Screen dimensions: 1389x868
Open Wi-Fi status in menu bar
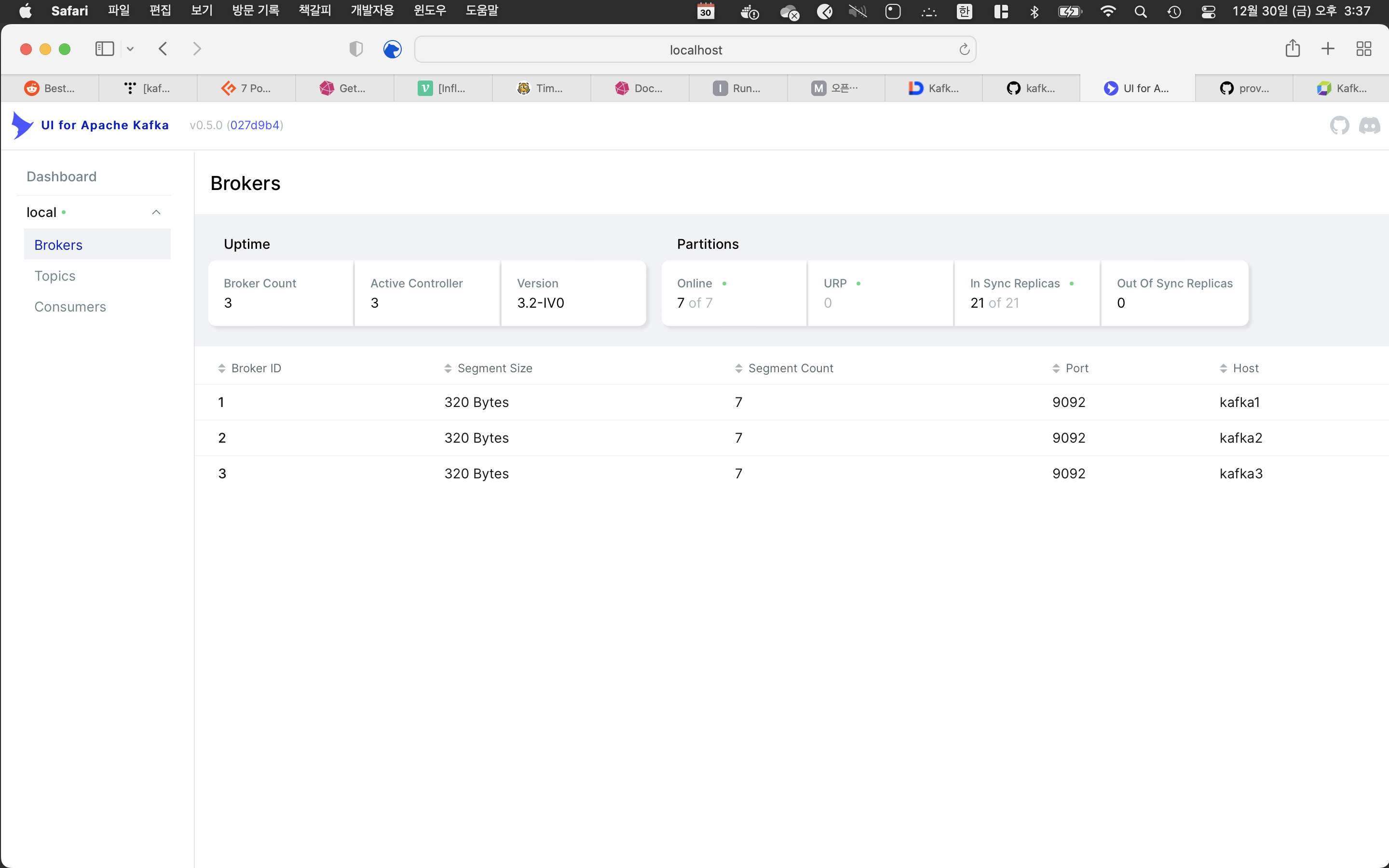(1108, 12)
